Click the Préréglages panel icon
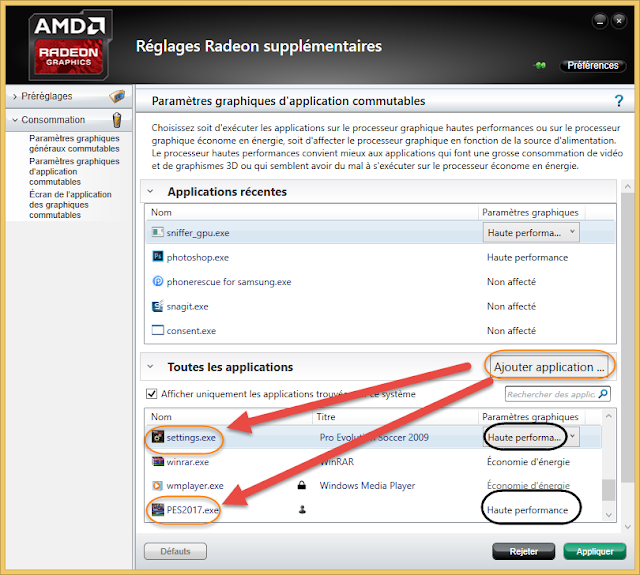The image size is (640, 575). pos(117,96)
